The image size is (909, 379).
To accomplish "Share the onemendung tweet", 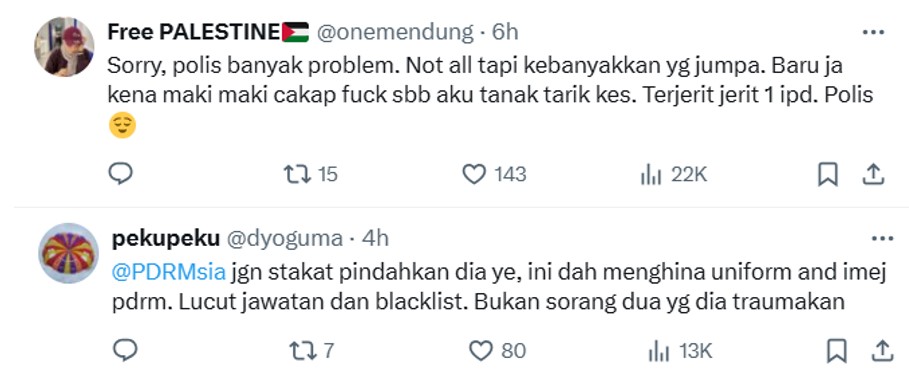I will pos(872,174).
